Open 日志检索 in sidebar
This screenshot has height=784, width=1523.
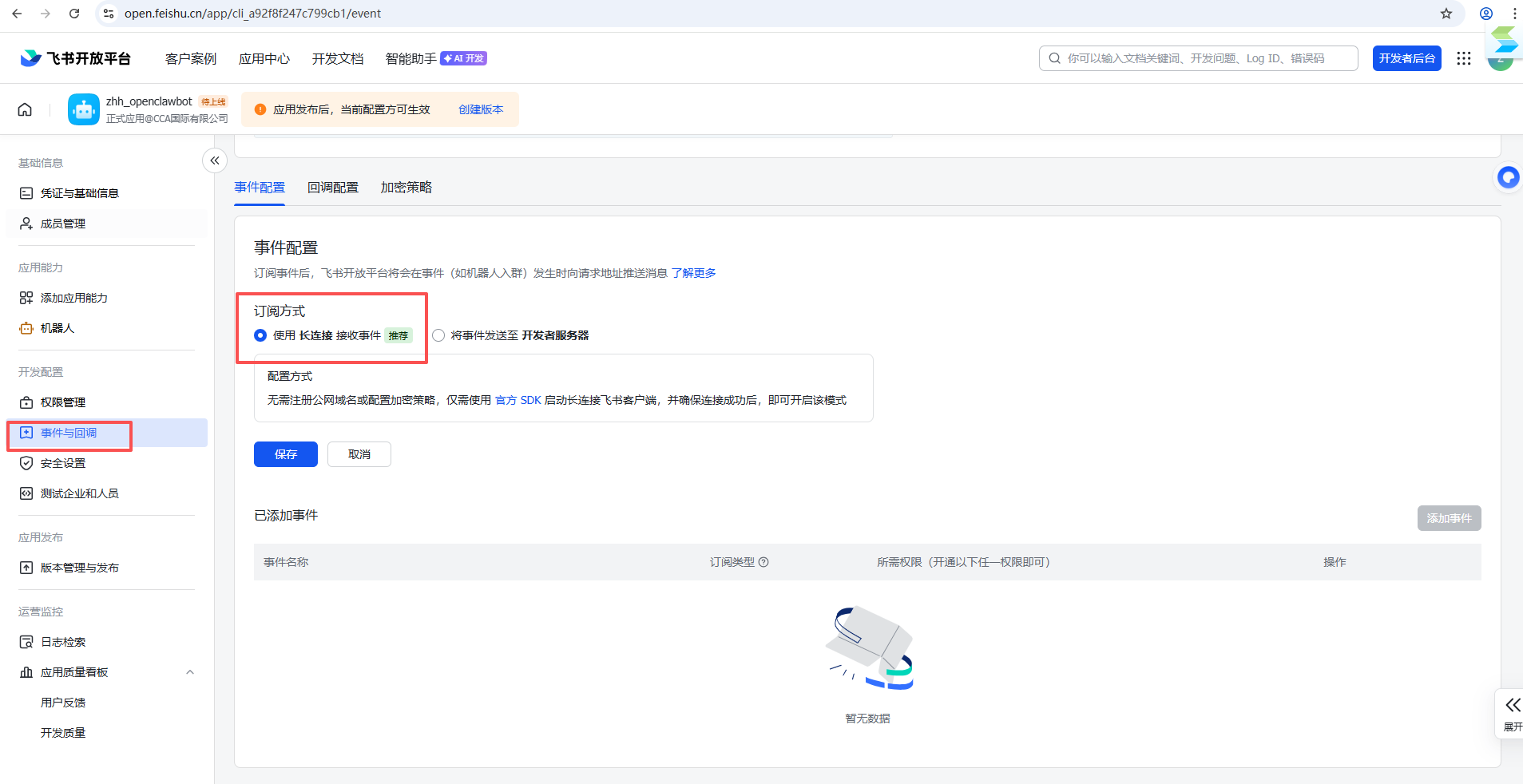pyautogui.click(x=63, y=642)
